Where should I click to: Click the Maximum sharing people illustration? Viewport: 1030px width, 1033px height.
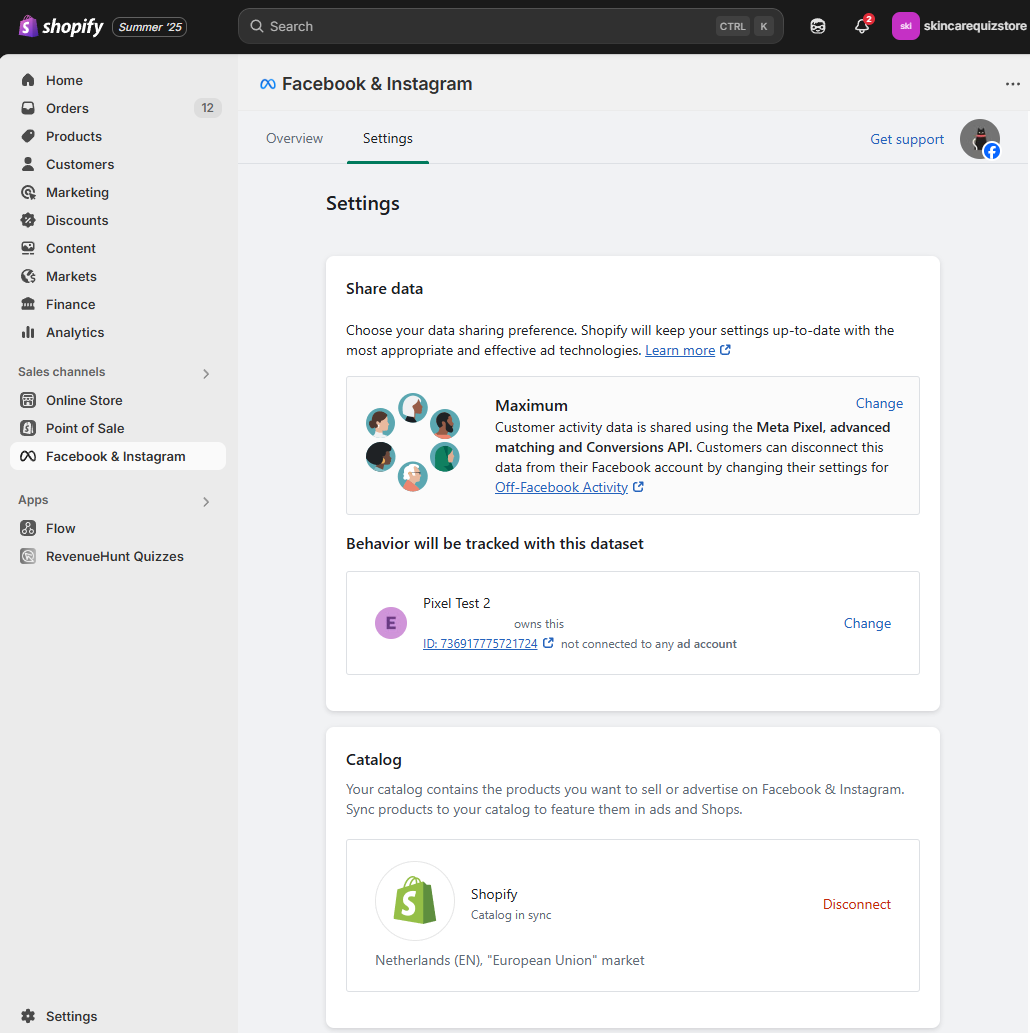[413, 442]
